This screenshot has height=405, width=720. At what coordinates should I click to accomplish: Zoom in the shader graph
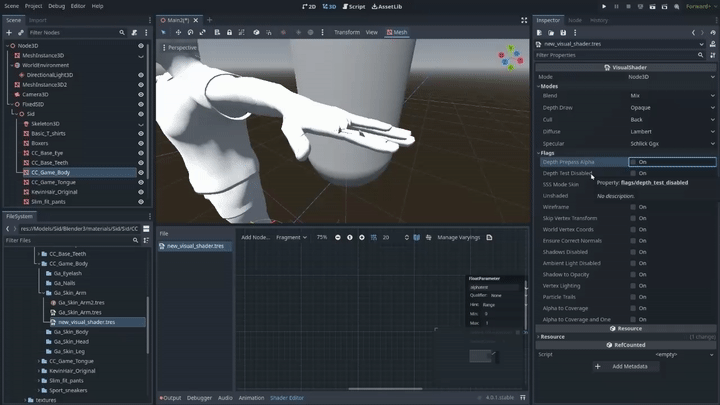362,237
